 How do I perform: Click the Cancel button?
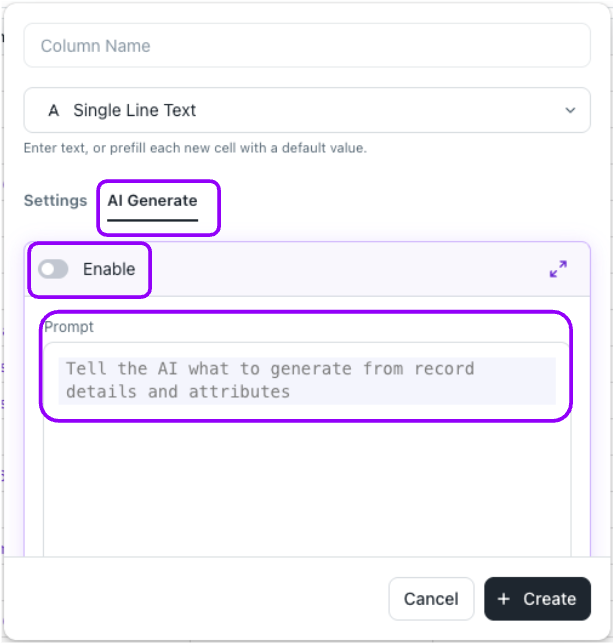point(431,599)
